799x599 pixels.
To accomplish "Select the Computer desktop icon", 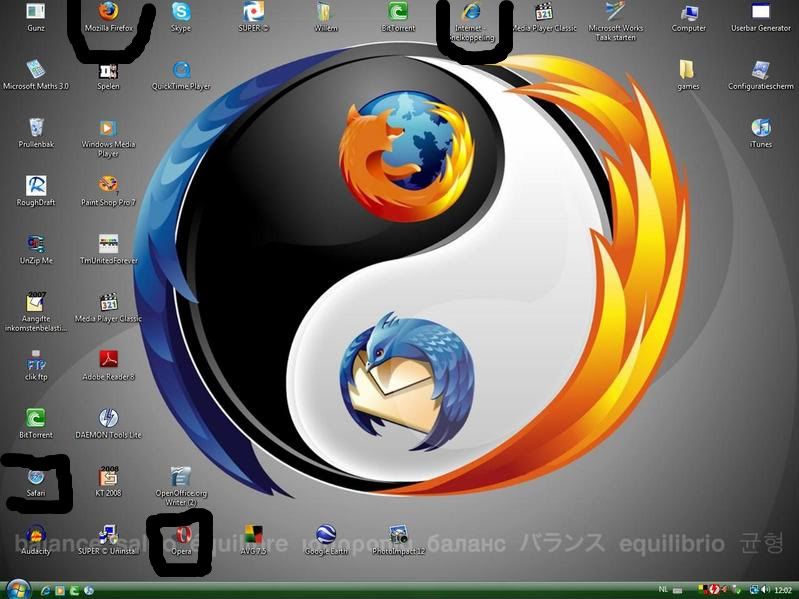I will pos(688,17).
